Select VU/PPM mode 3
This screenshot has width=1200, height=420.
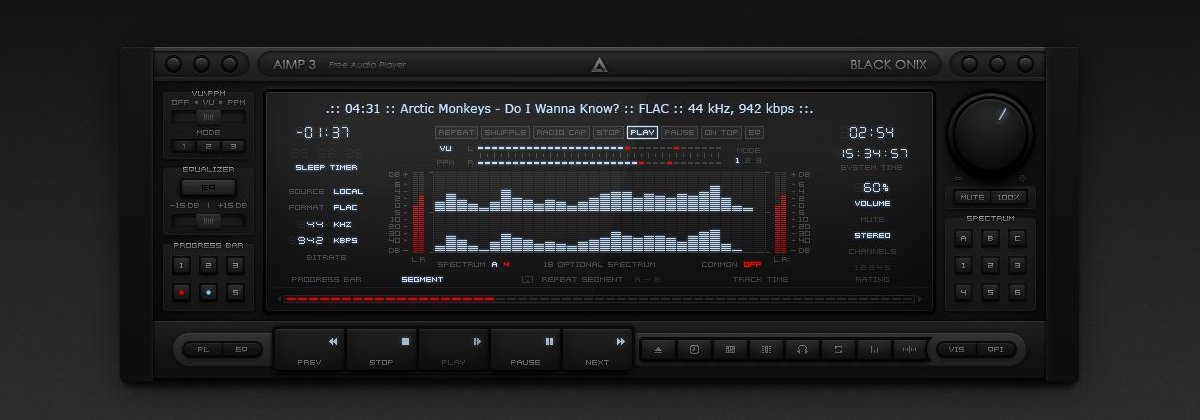click(x=232, y=146)
